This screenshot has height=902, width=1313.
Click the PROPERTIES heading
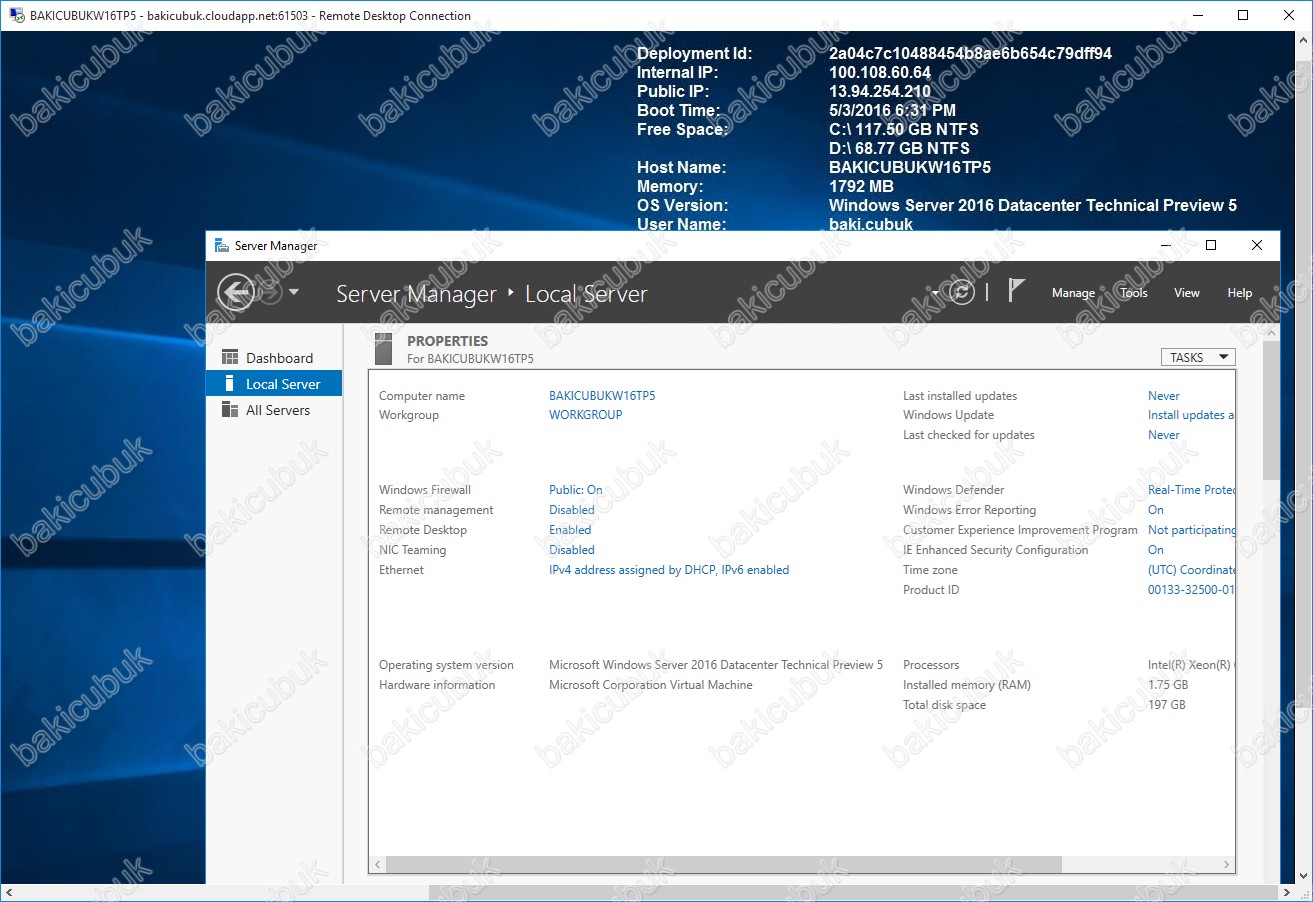447,341
